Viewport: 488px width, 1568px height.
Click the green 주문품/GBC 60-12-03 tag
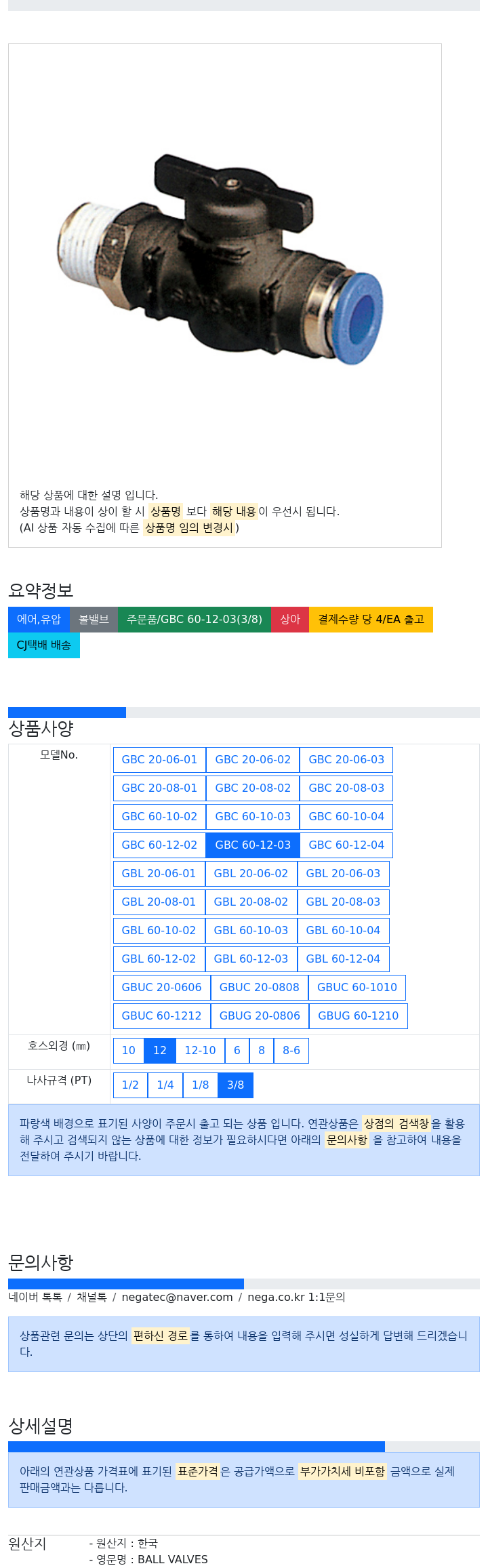click(195, 620)
